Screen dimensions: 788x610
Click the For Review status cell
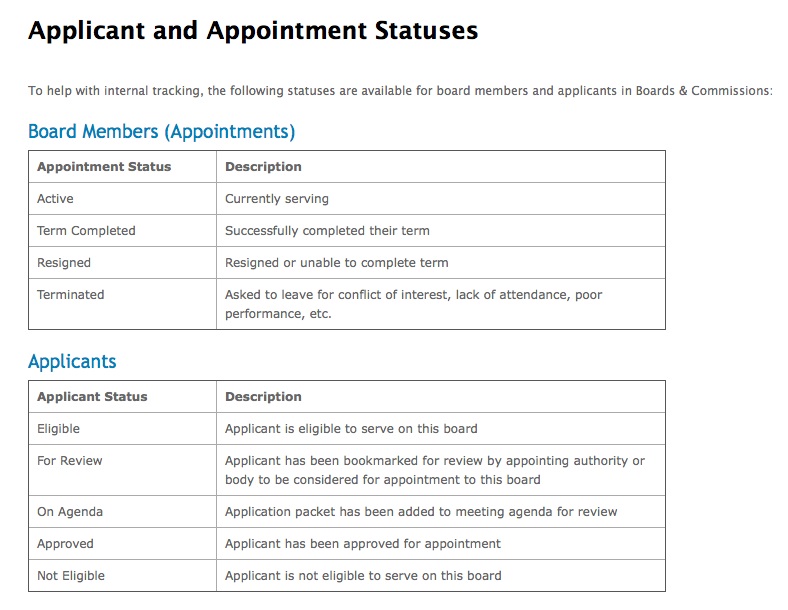tap(70, 461)
